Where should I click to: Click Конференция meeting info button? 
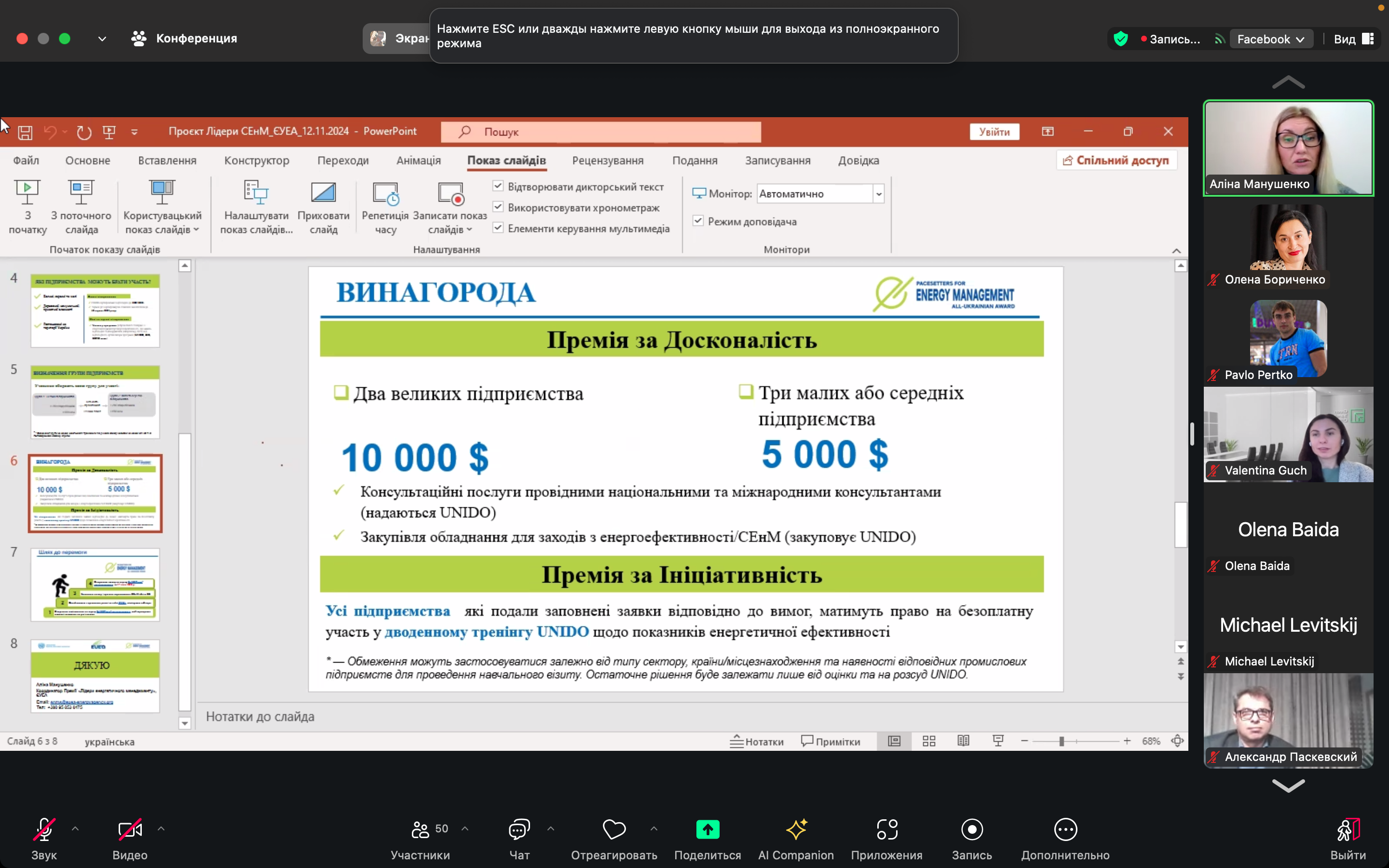coord(184,39)
